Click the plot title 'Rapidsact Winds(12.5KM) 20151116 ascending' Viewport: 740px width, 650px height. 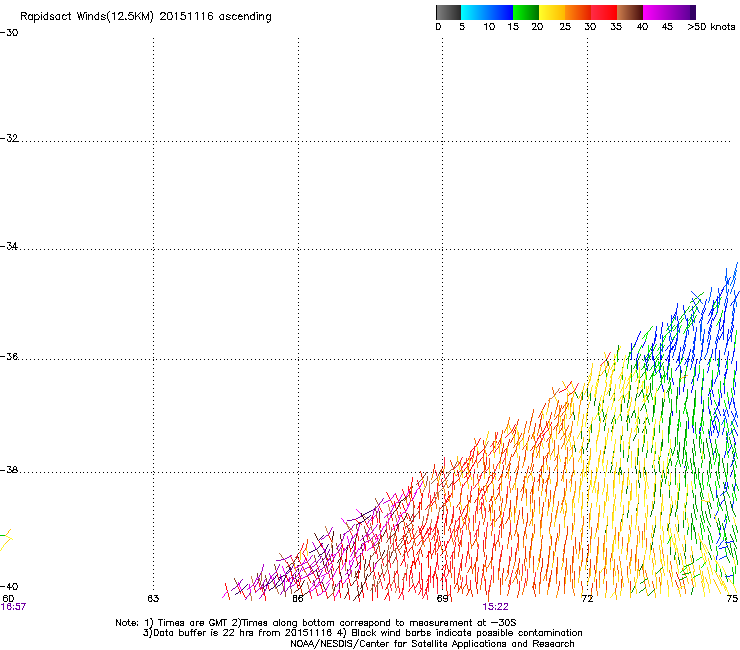click(146, 17)
